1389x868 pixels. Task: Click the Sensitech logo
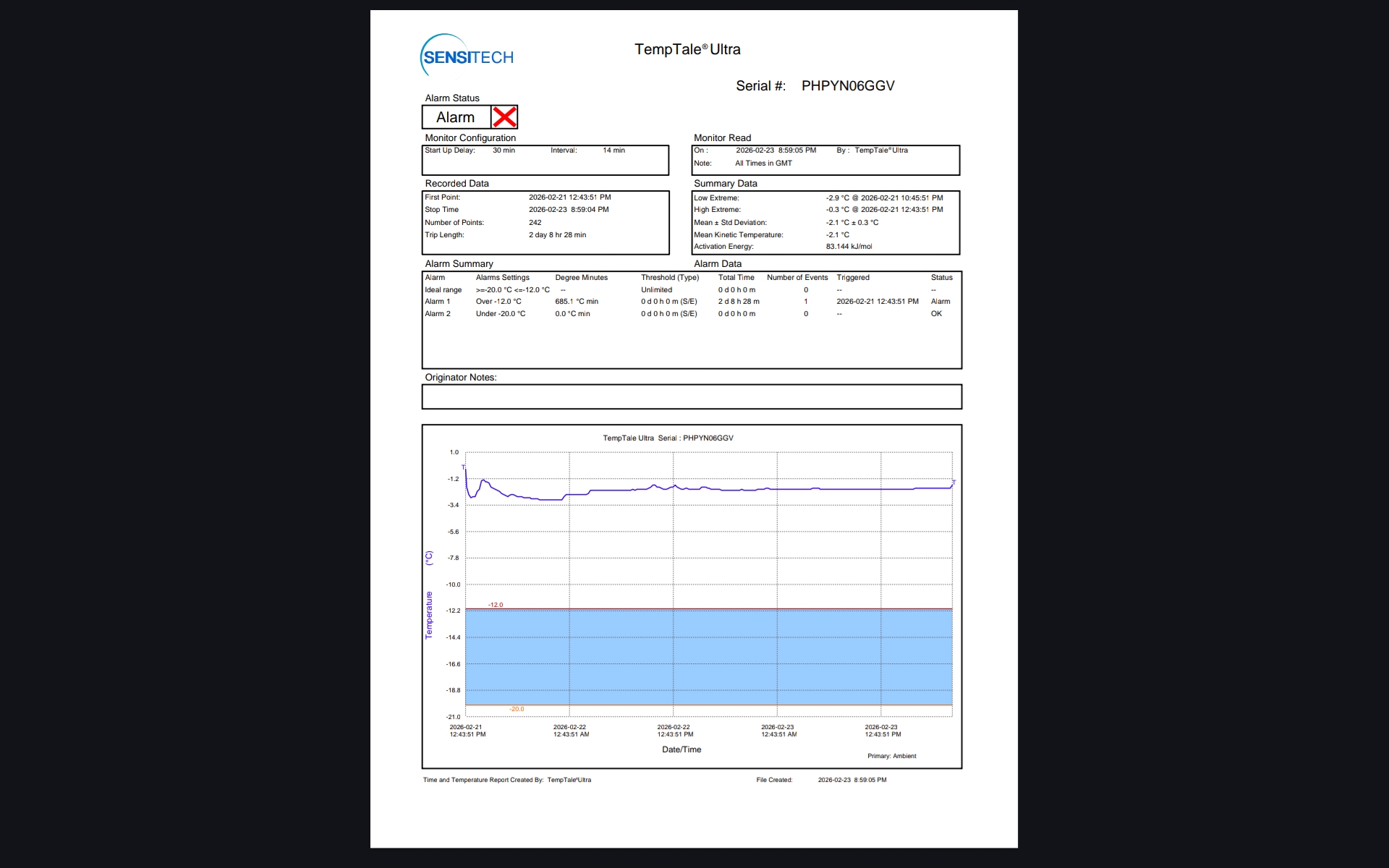tap(467, 56)
